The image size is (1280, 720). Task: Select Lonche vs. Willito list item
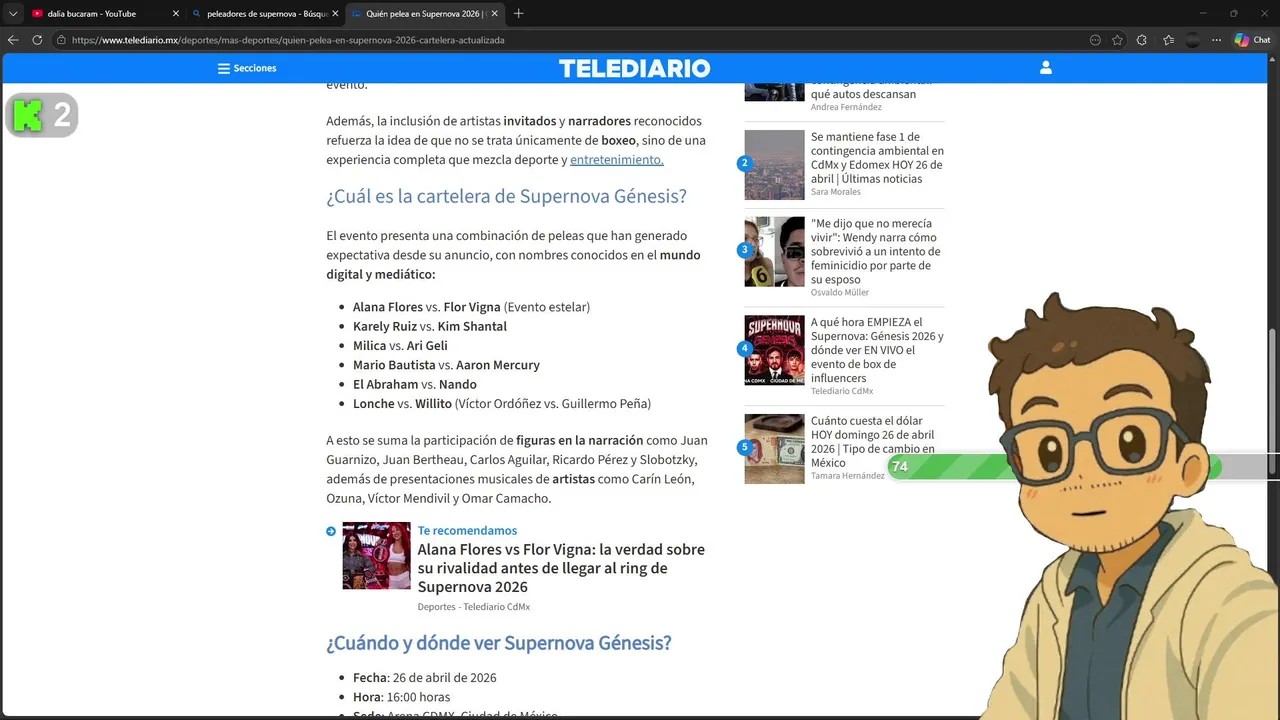pos(502,404)
